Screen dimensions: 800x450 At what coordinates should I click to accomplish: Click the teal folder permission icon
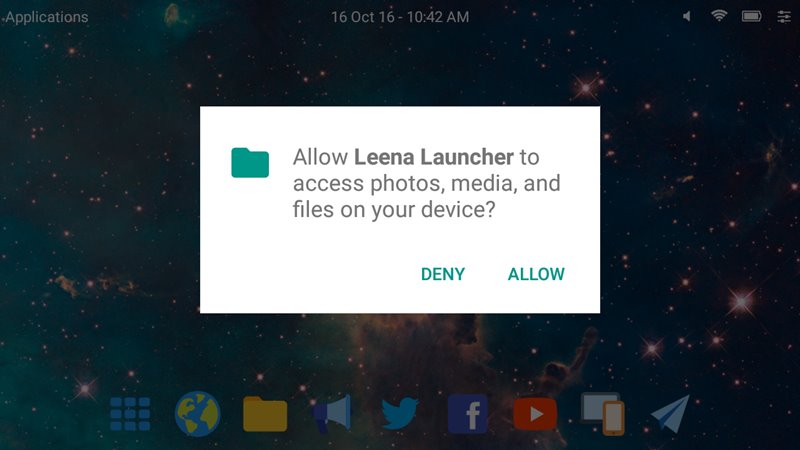pos(250,163)
